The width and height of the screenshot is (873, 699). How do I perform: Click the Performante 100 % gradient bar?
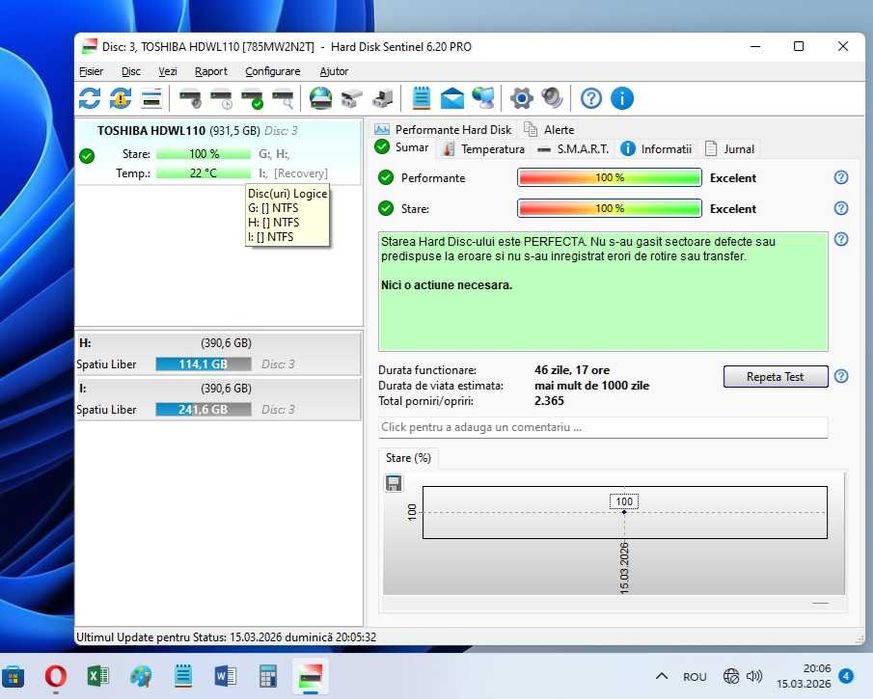[x=609, y=178]
